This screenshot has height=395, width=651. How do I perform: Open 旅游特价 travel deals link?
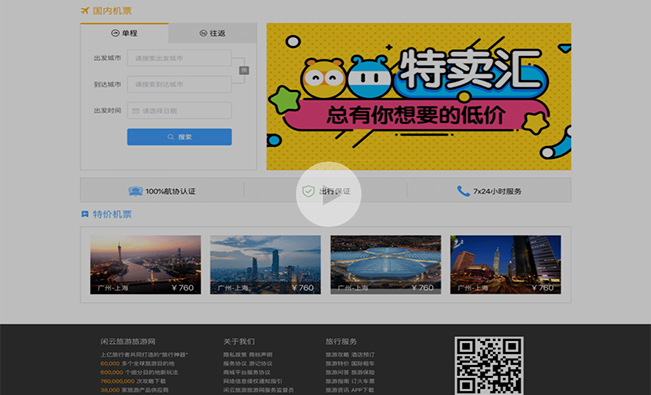(x=337, y=363)
